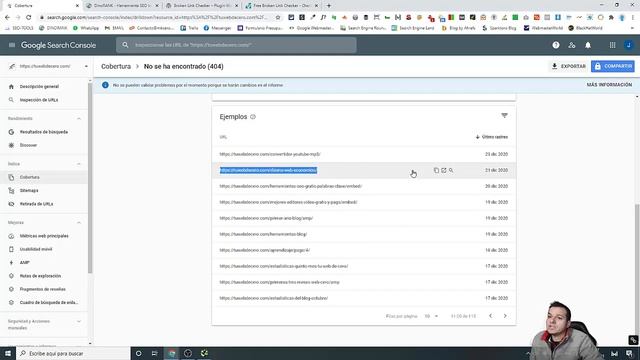Click the help question mark icon
This screenshot has width=640, height=360.
pos(556,45)
